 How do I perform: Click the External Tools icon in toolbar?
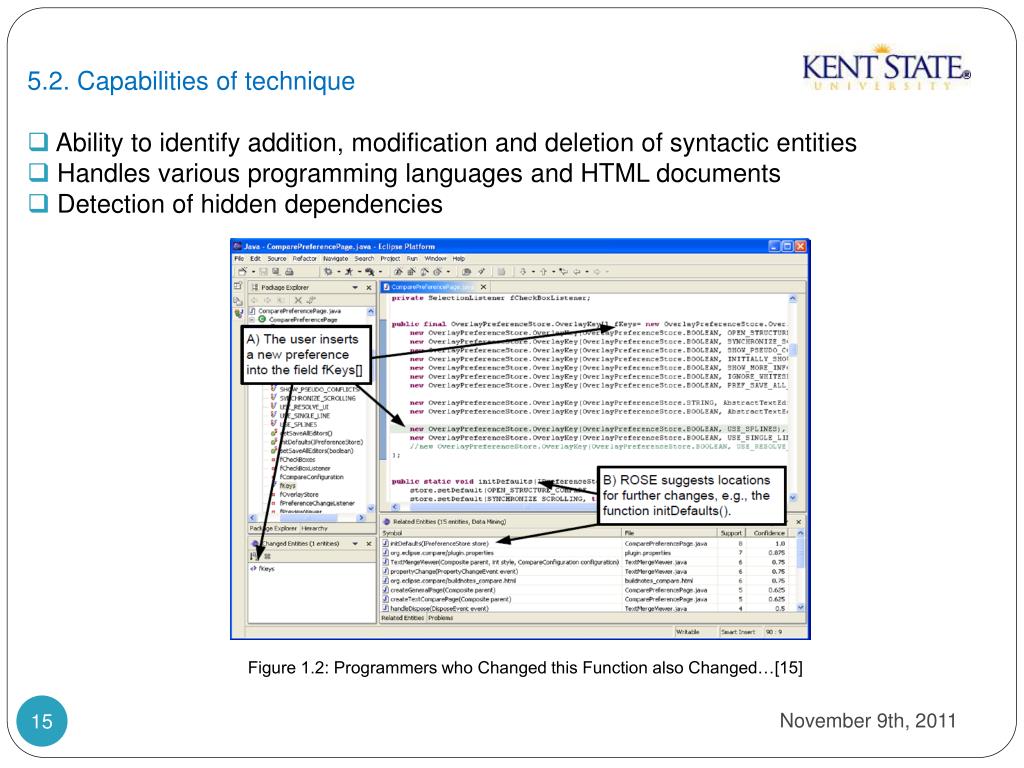[370, 272]
